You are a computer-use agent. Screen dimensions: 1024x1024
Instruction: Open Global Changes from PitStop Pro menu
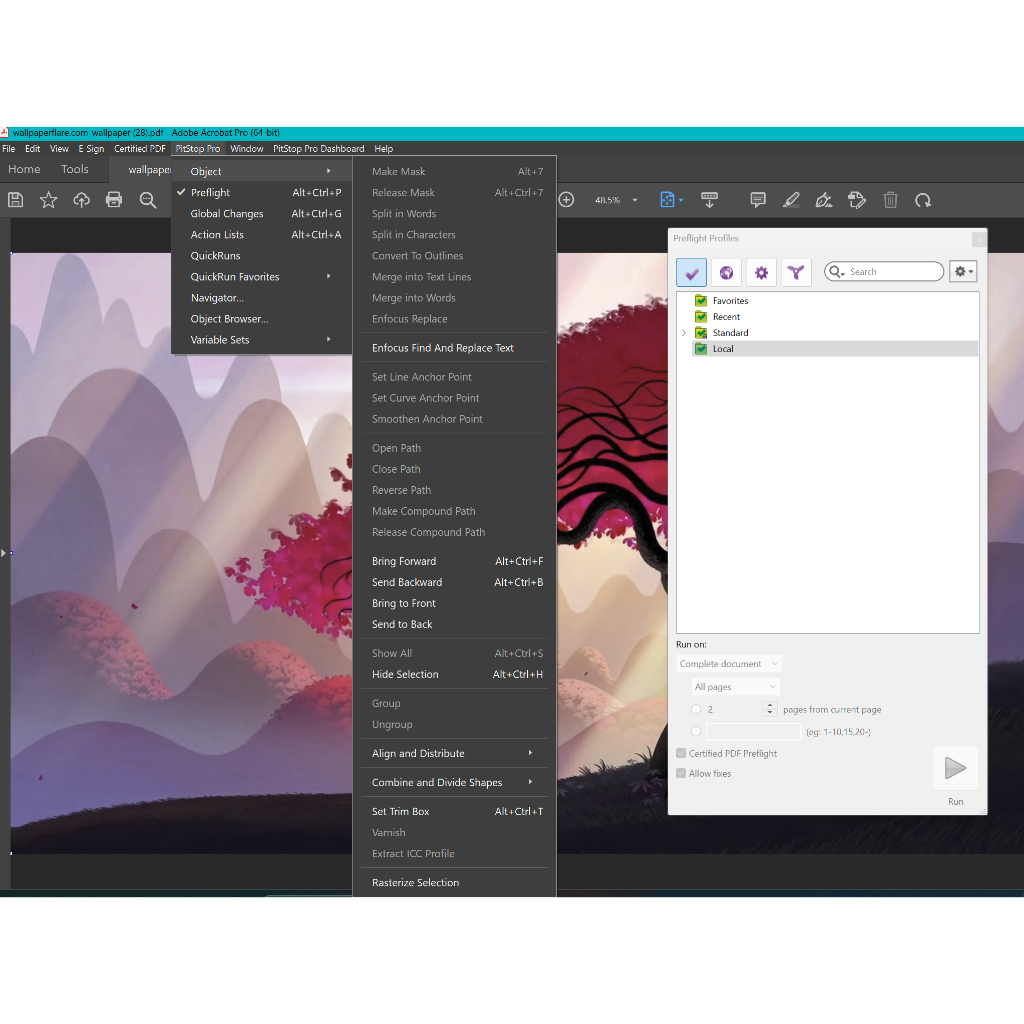[227, 214]
